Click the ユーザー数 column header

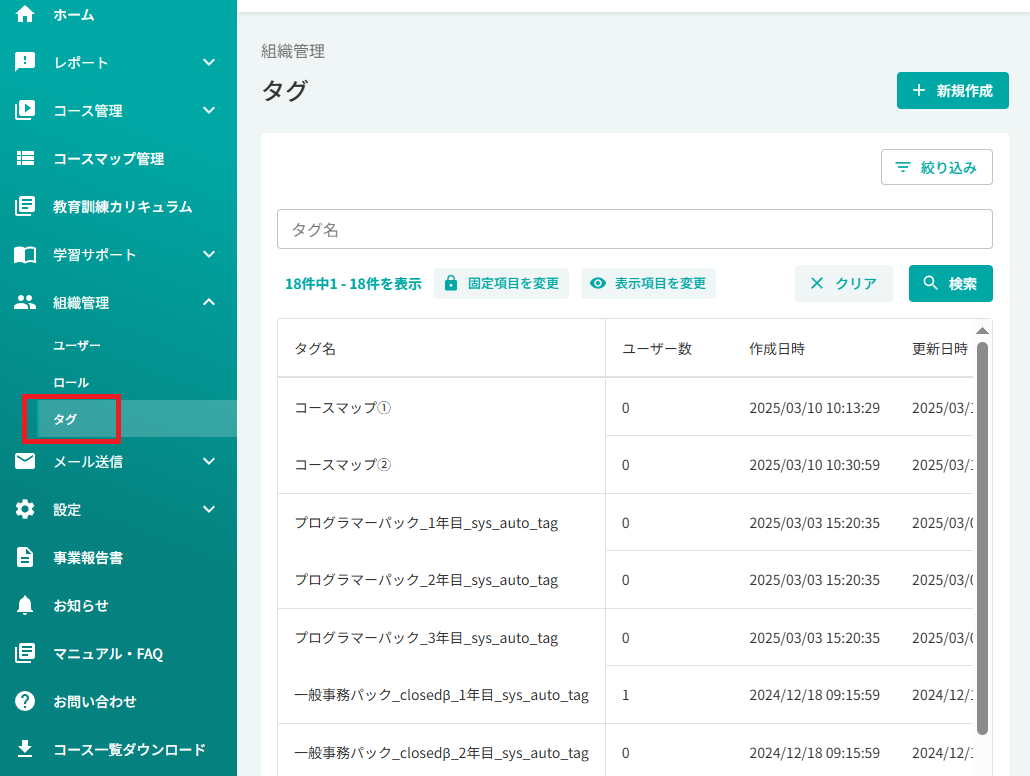(x=657, y=349)
